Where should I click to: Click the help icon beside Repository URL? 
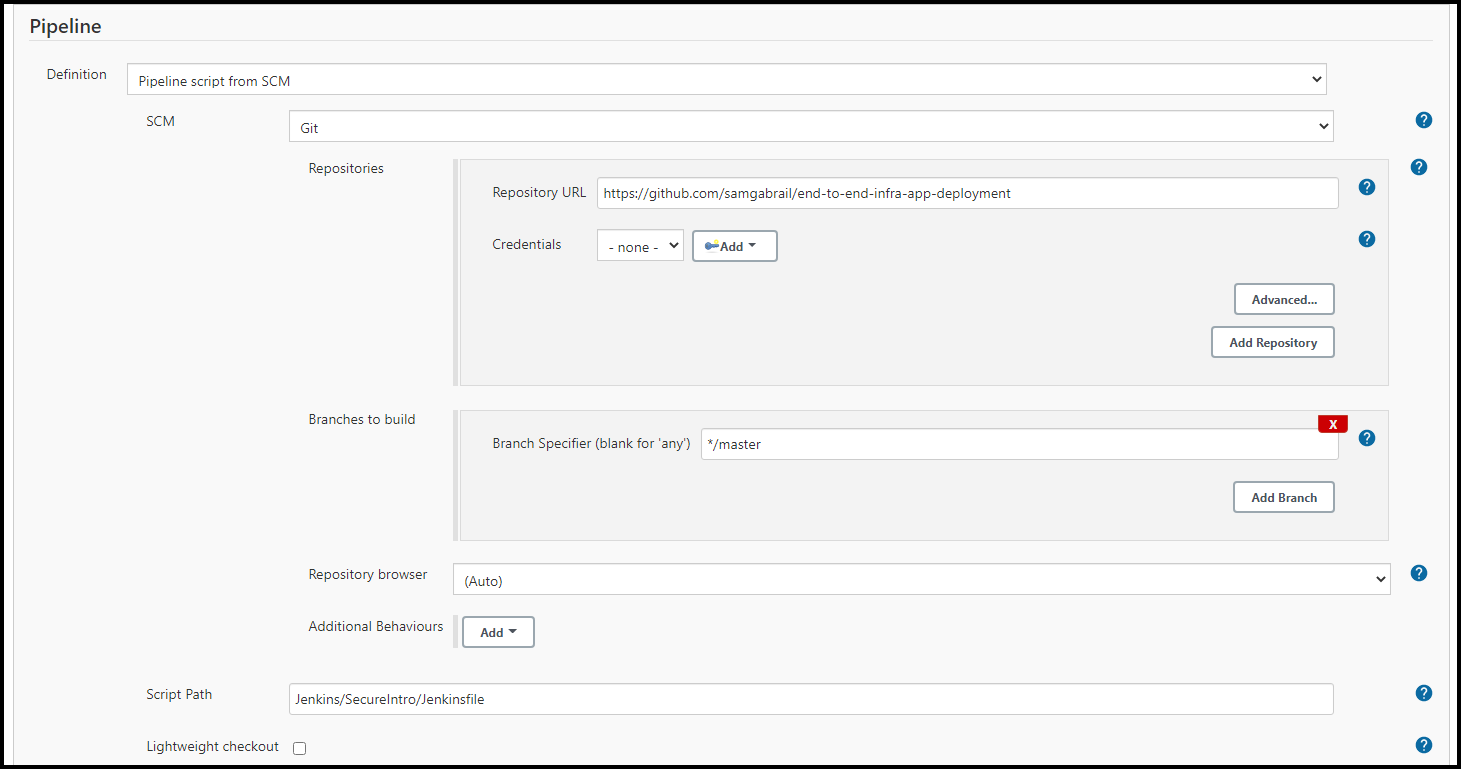[1367, 187]
